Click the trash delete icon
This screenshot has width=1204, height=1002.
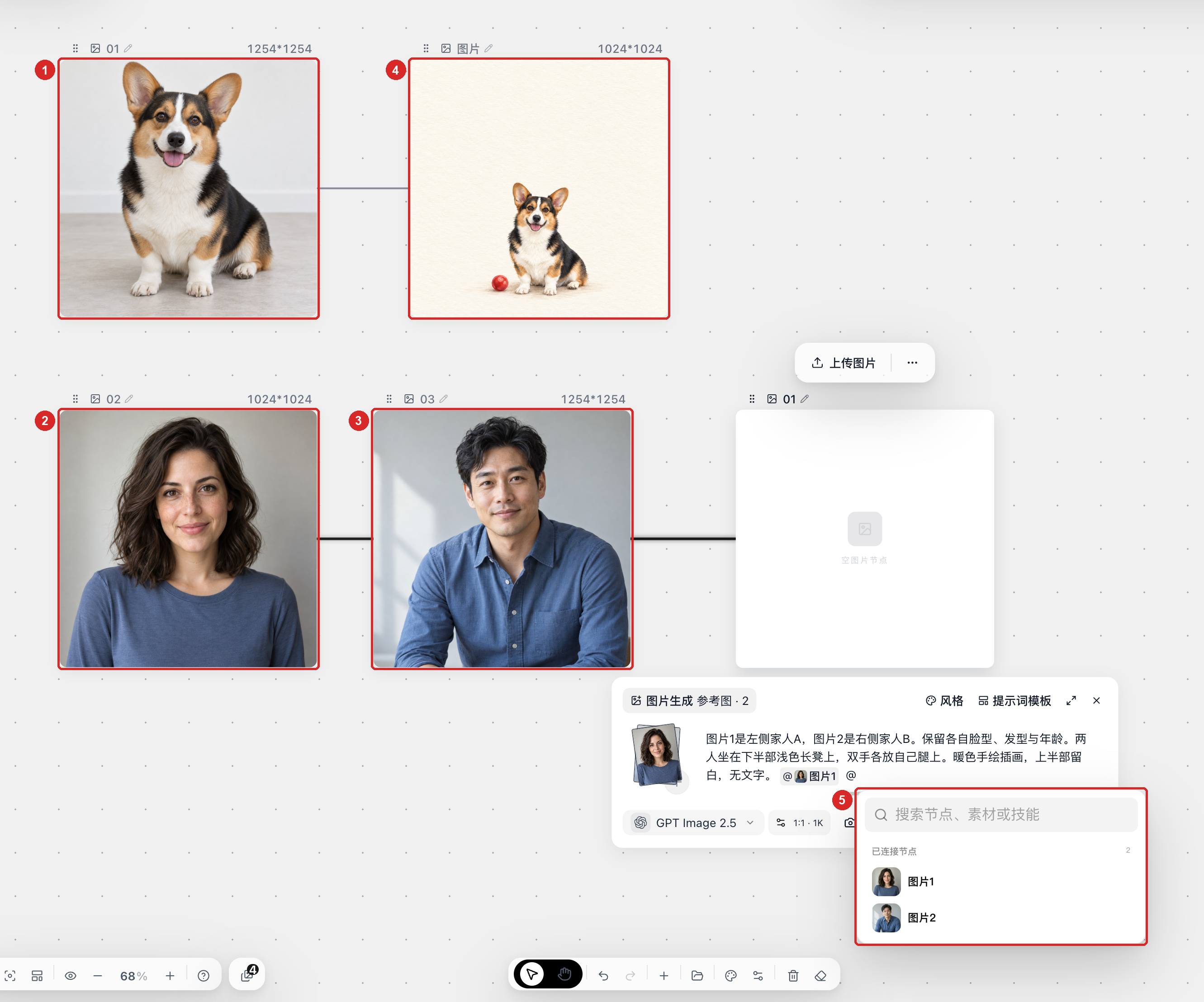pos(793,976)
